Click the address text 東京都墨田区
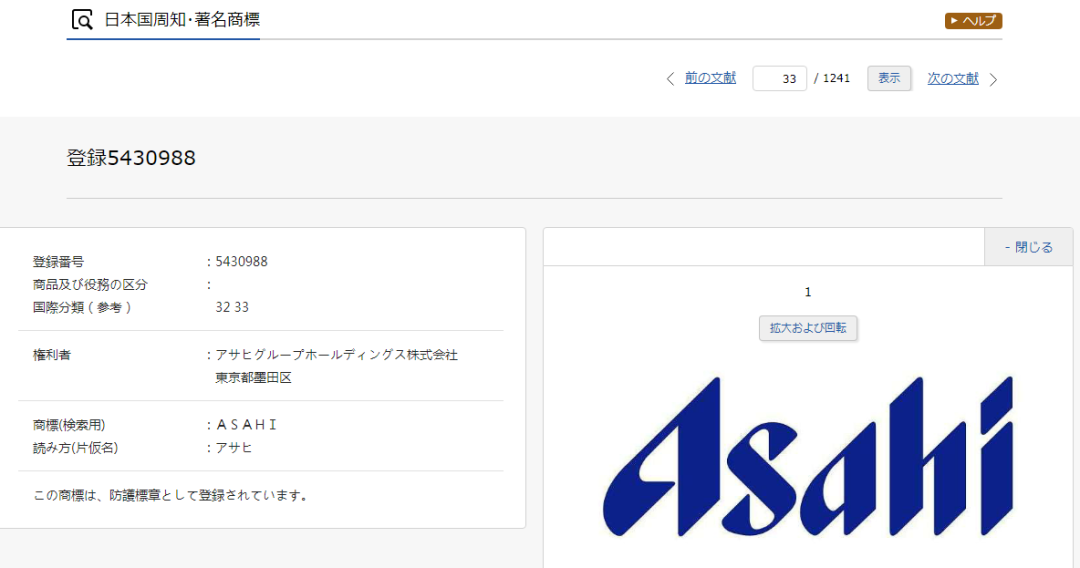Image resolution: width=1080 pixels, height=568 pixels. (253, 377)
